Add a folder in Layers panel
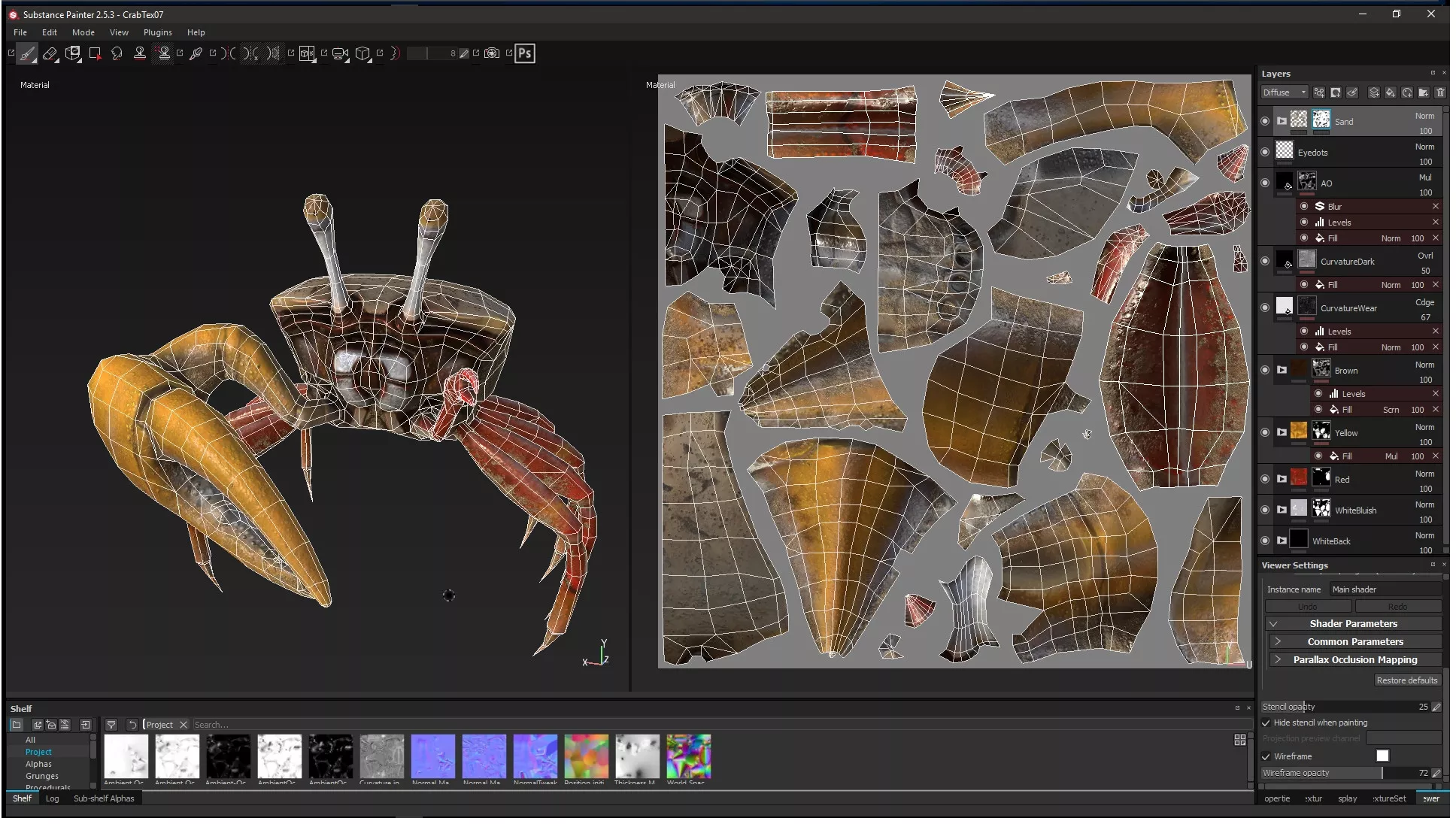The height and width of the screenshot is (824, 1456). click(x=1424, y=92)
